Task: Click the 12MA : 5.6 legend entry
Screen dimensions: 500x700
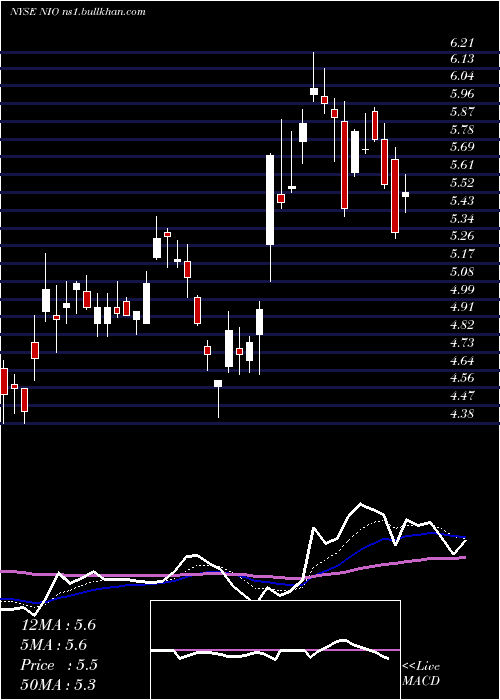Action: point(58,625)
